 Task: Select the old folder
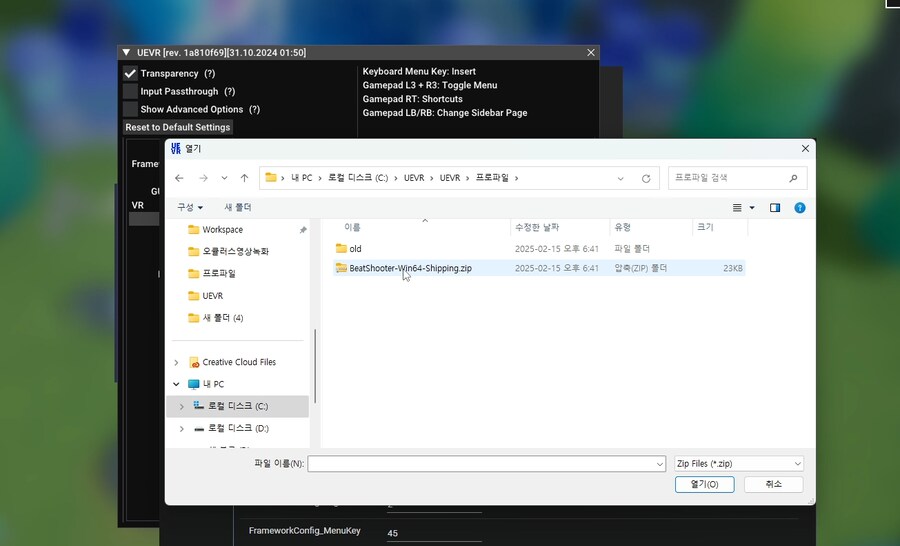(355, 249)
